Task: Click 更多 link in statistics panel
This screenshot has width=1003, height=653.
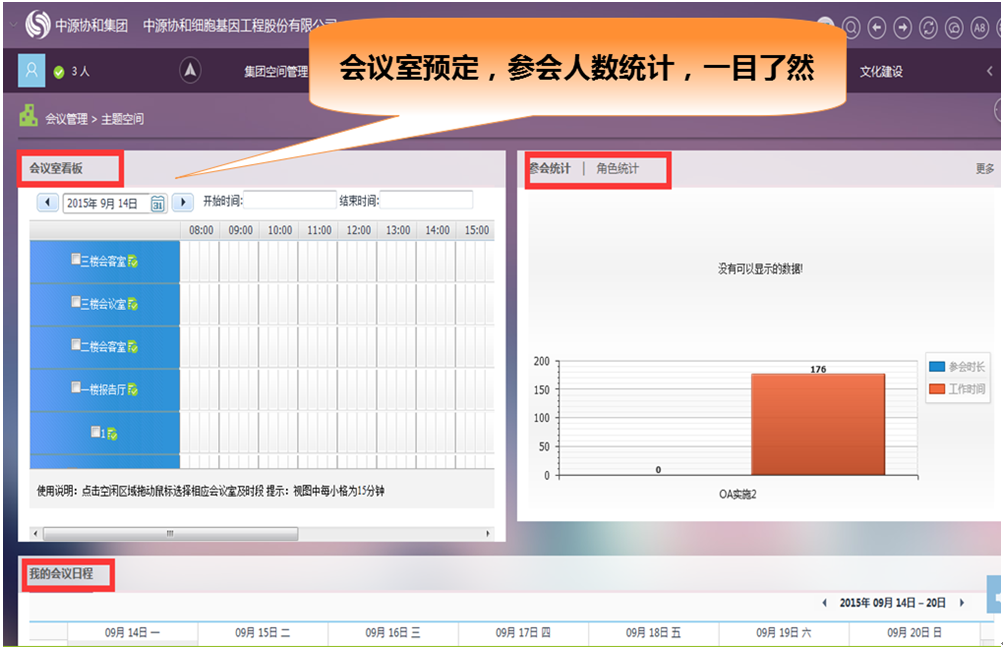Action: point(985,169)
